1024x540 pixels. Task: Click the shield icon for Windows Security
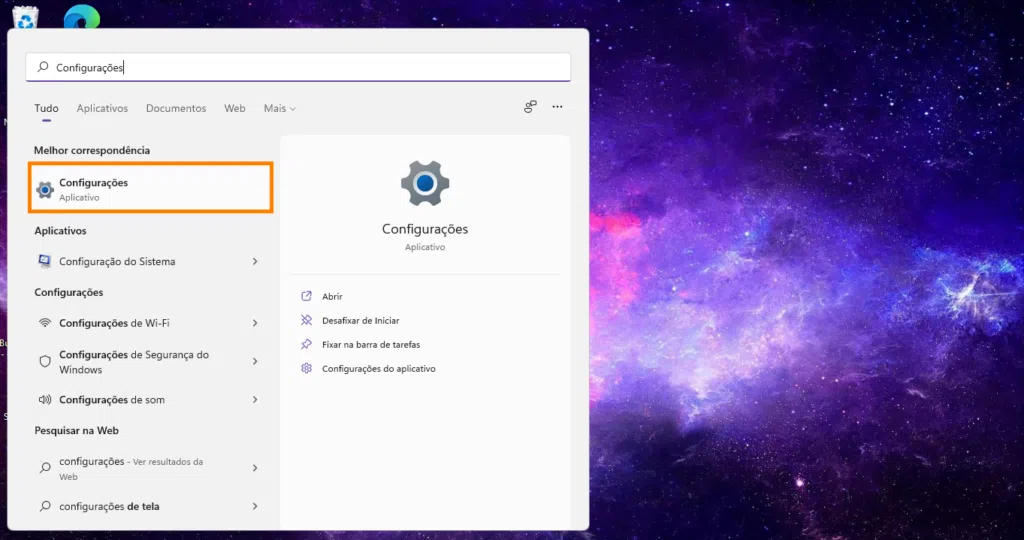45,362
